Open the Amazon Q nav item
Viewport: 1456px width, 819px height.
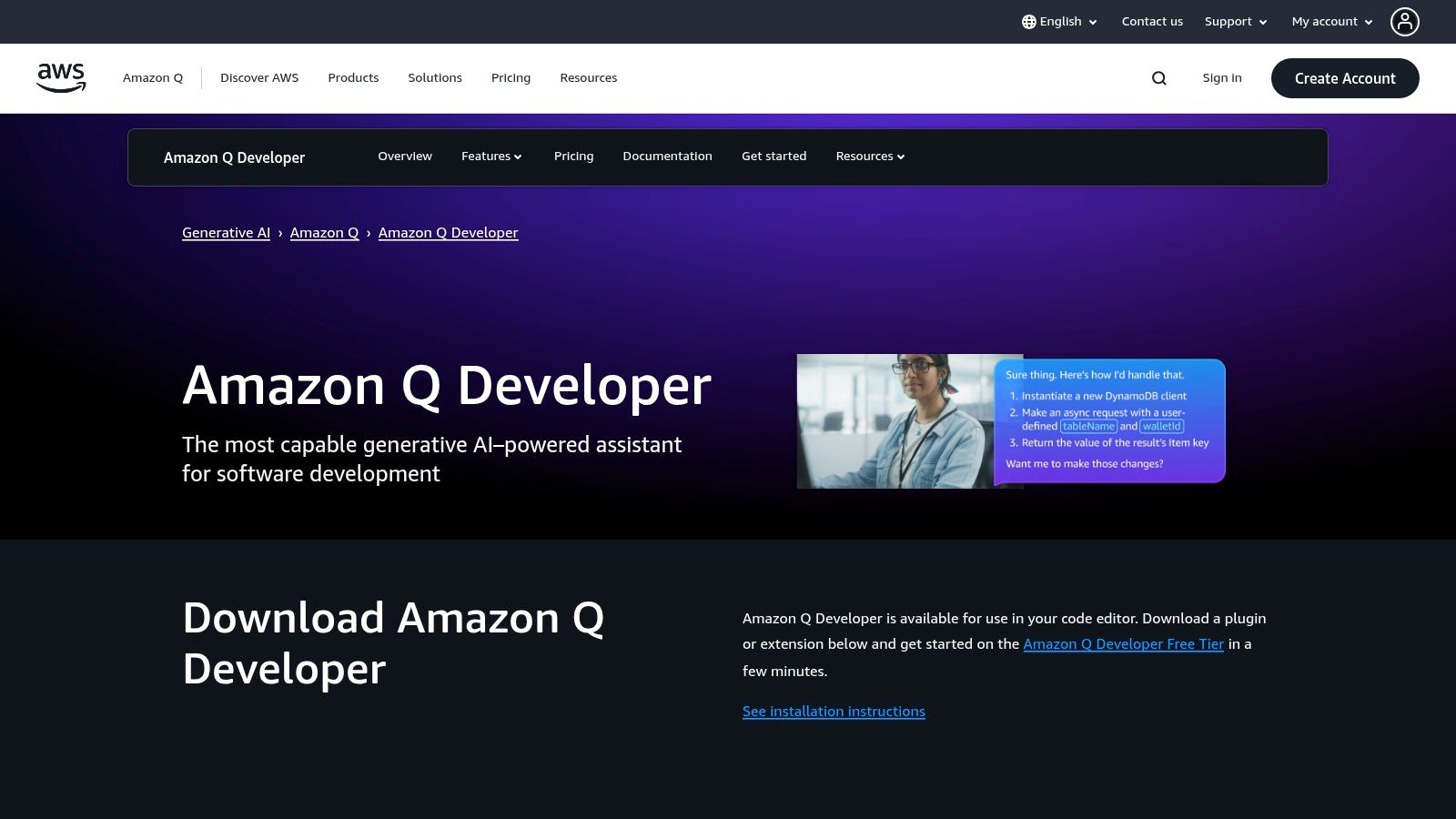point(153,78)
